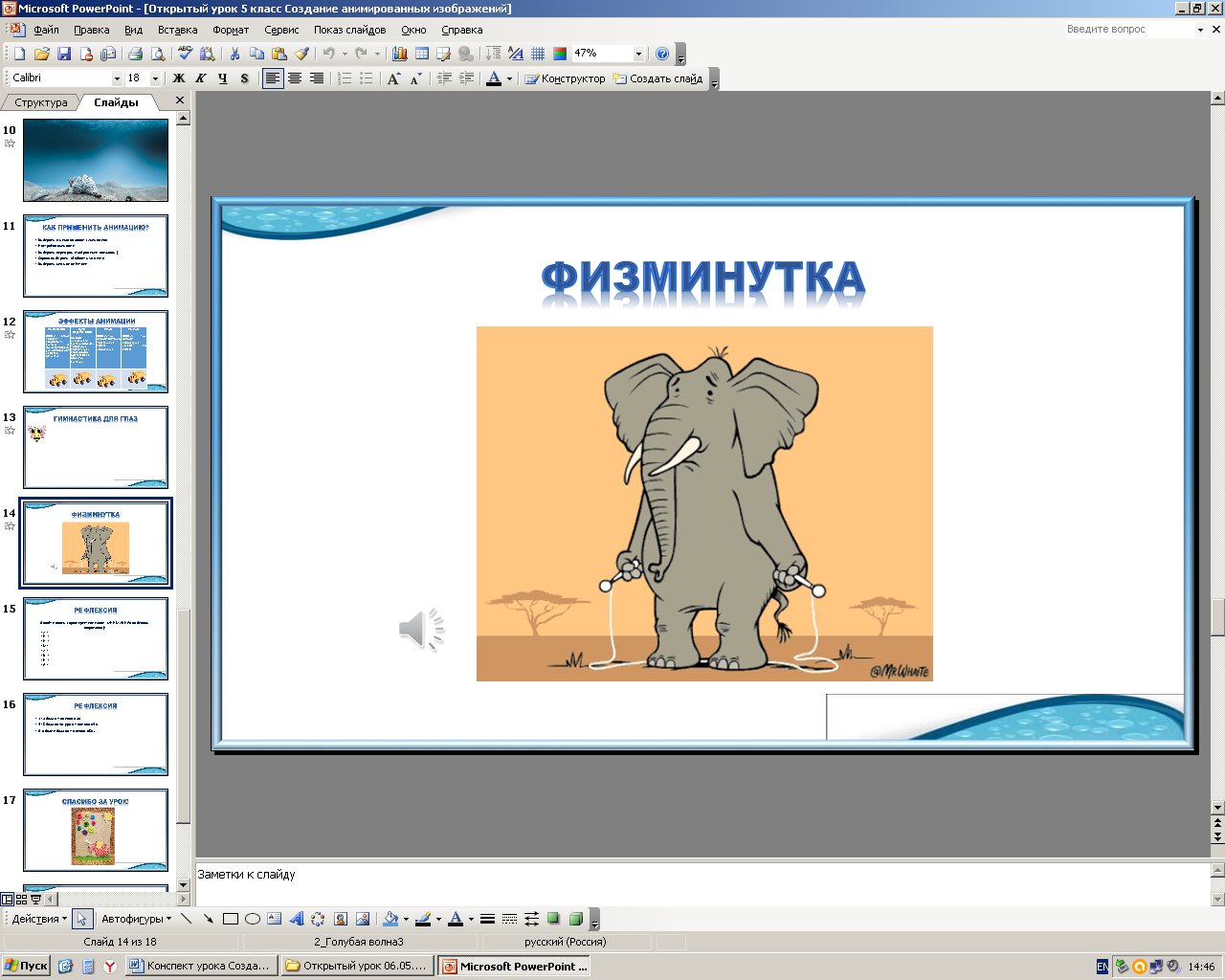1225x980 pixels.
Task: Undo the last action
Action: tap(328, 54)
